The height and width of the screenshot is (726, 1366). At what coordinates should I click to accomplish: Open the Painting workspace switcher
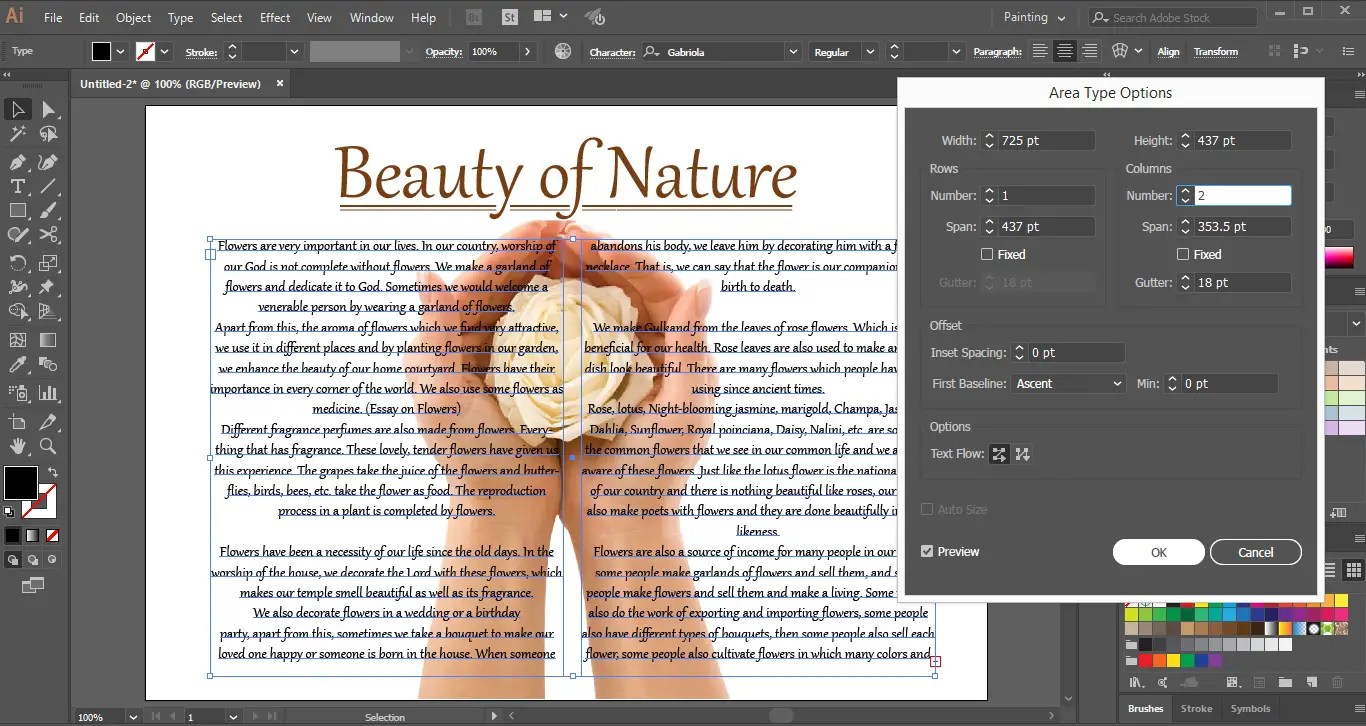pyautogui.click(x=1035, y=17)
